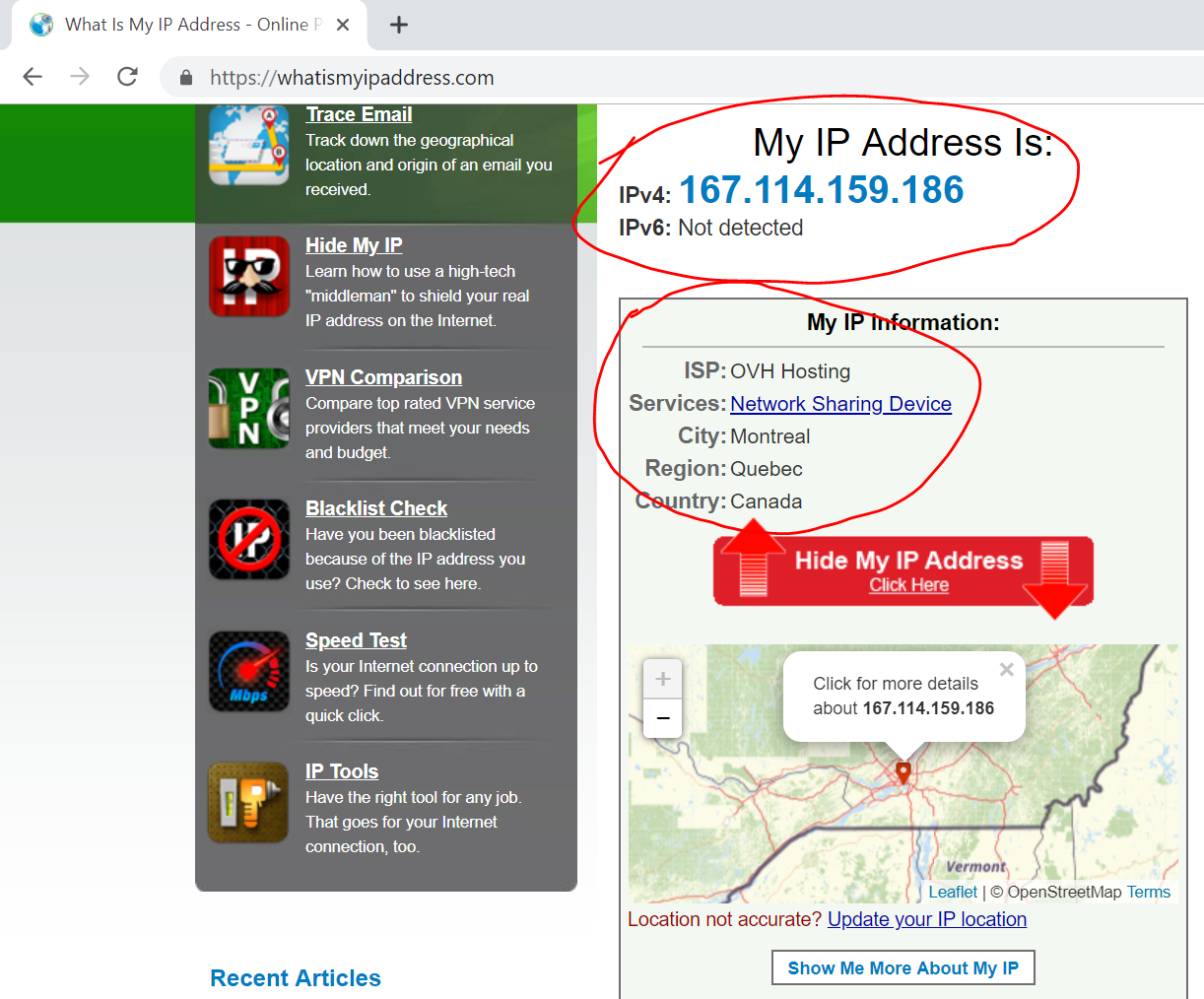Click the VPN Comparison padlock icon
Screen dimensions: 1204x999
click(249, 408)
